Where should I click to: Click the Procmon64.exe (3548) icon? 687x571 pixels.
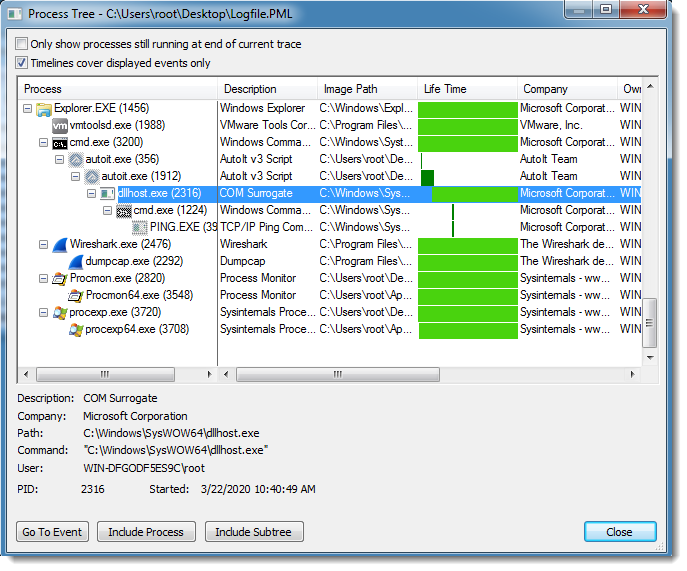click(76, 296)
